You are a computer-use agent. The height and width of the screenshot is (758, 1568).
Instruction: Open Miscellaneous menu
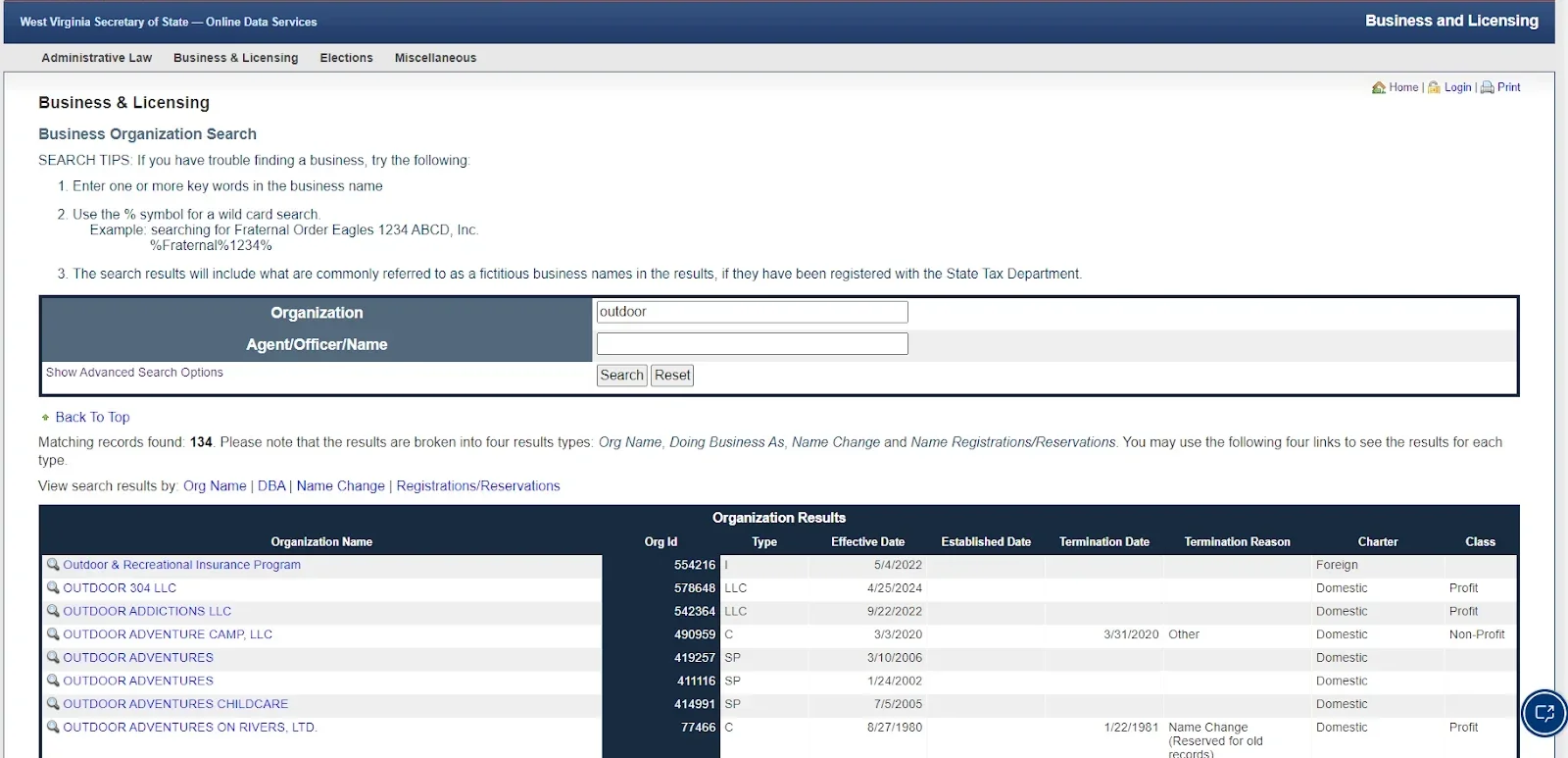click(435, 58)
